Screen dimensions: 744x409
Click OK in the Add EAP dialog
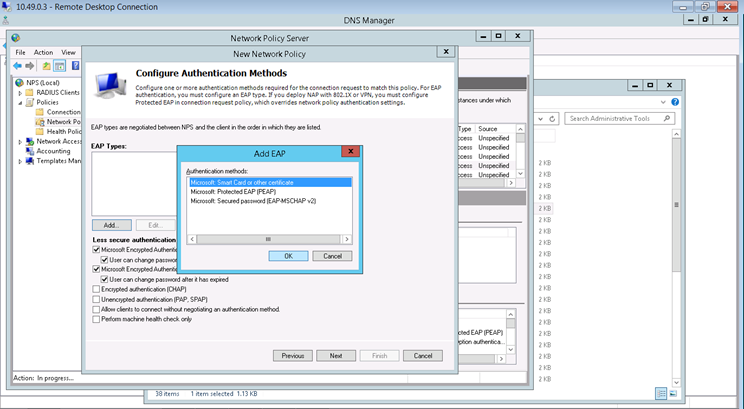pyautogui.click(x=288, y=256)
